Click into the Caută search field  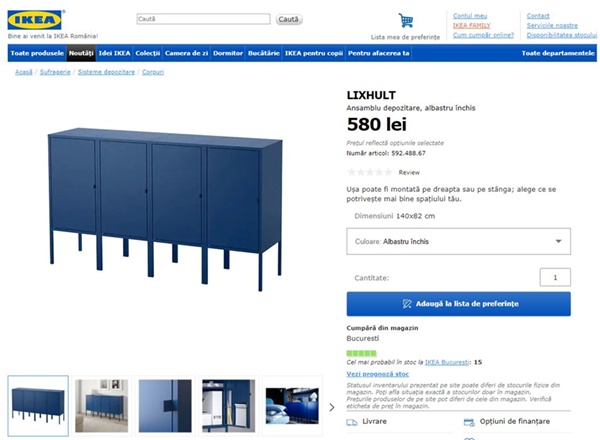click(x=204, y=19)
